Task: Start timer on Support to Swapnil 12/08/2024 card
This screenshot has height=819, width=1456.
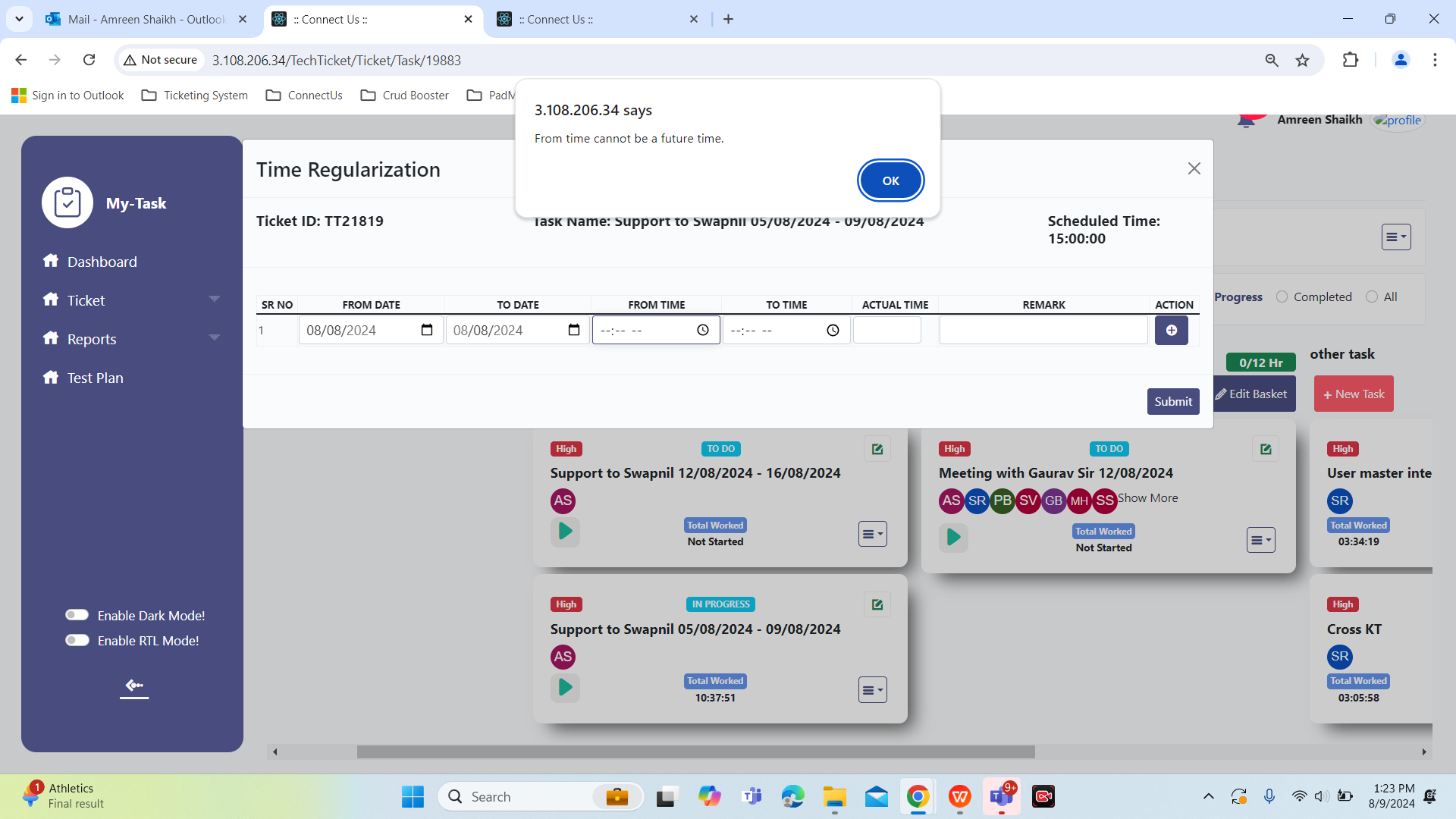Action: 565,532
